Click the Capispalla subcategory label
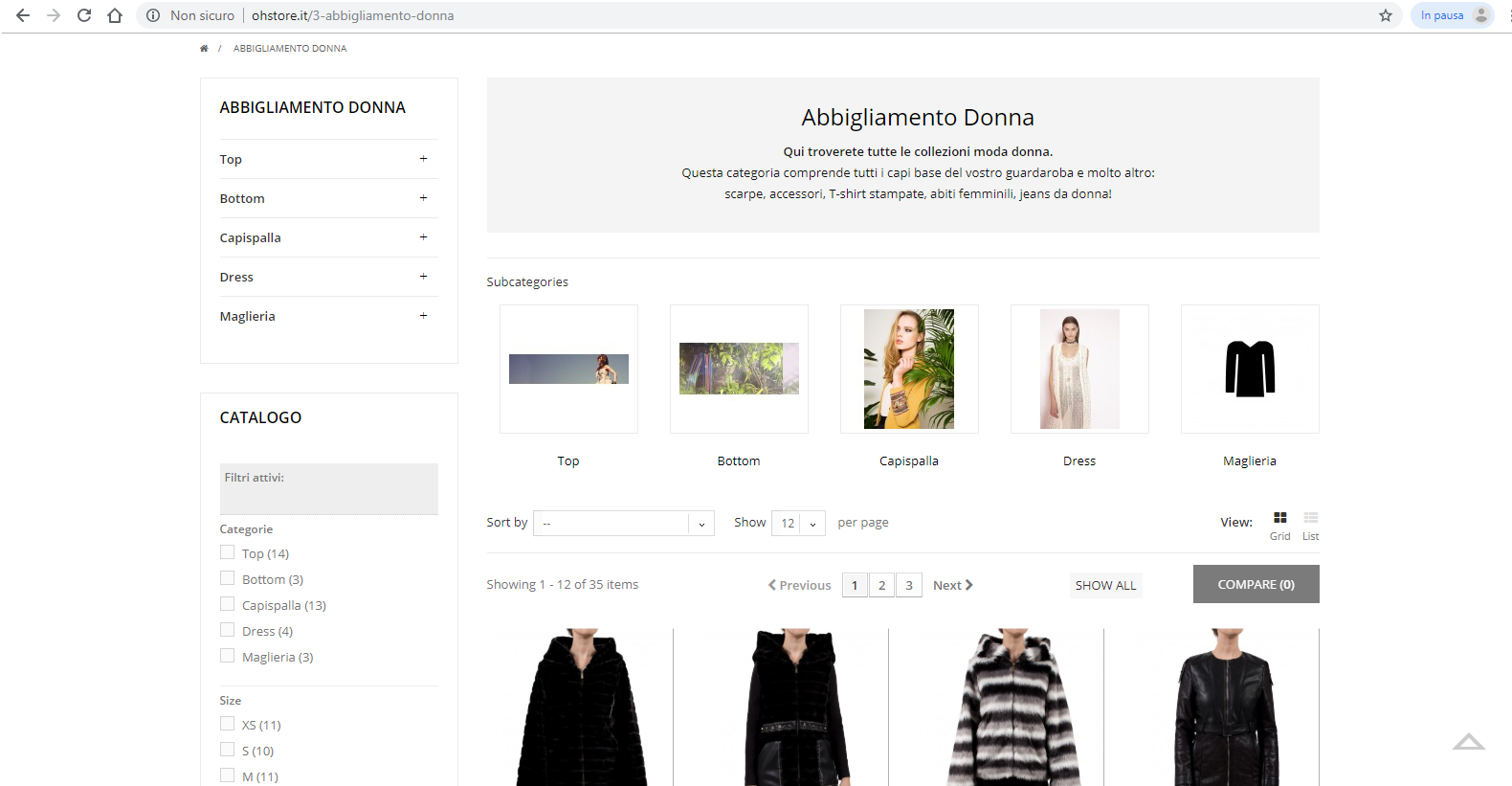Viewport: 1512px width, 786px height. click(x=909, y=461)
